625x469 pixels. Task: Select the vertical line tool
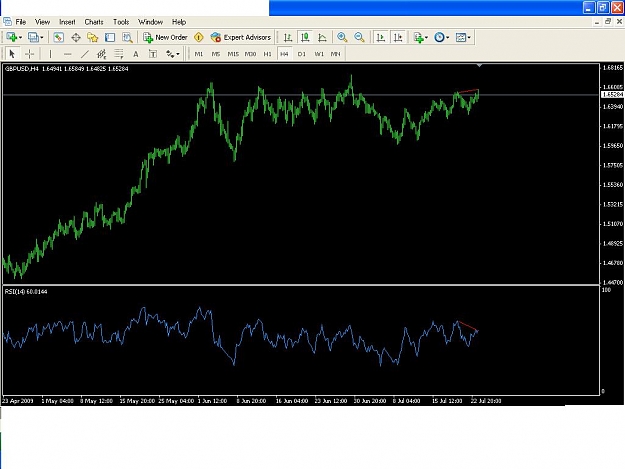pyautogui.click(x=50, y=54)
